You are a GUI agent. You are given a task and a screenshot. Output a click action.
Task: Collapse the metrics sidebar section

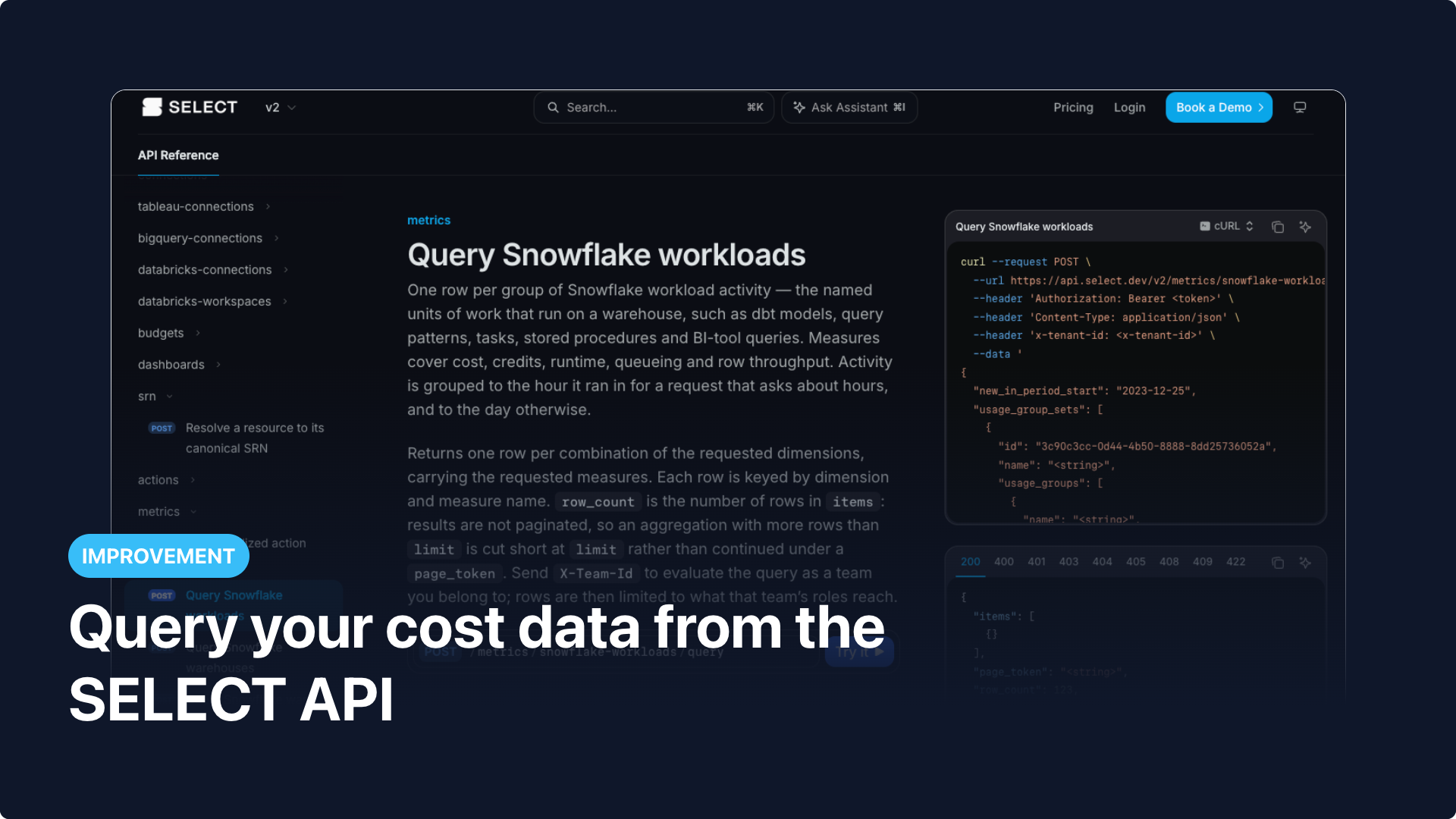coord(168,512)
